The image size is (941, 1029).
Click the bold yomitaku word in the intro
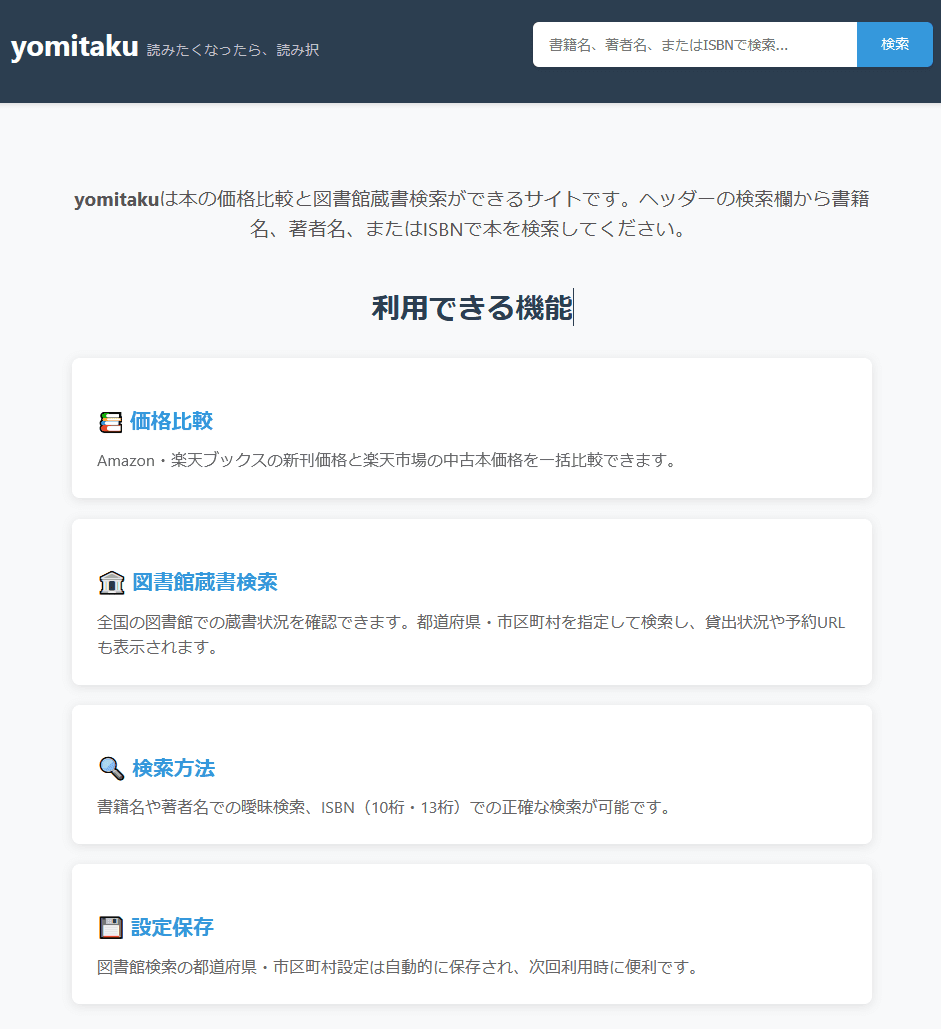pos(116,199)
